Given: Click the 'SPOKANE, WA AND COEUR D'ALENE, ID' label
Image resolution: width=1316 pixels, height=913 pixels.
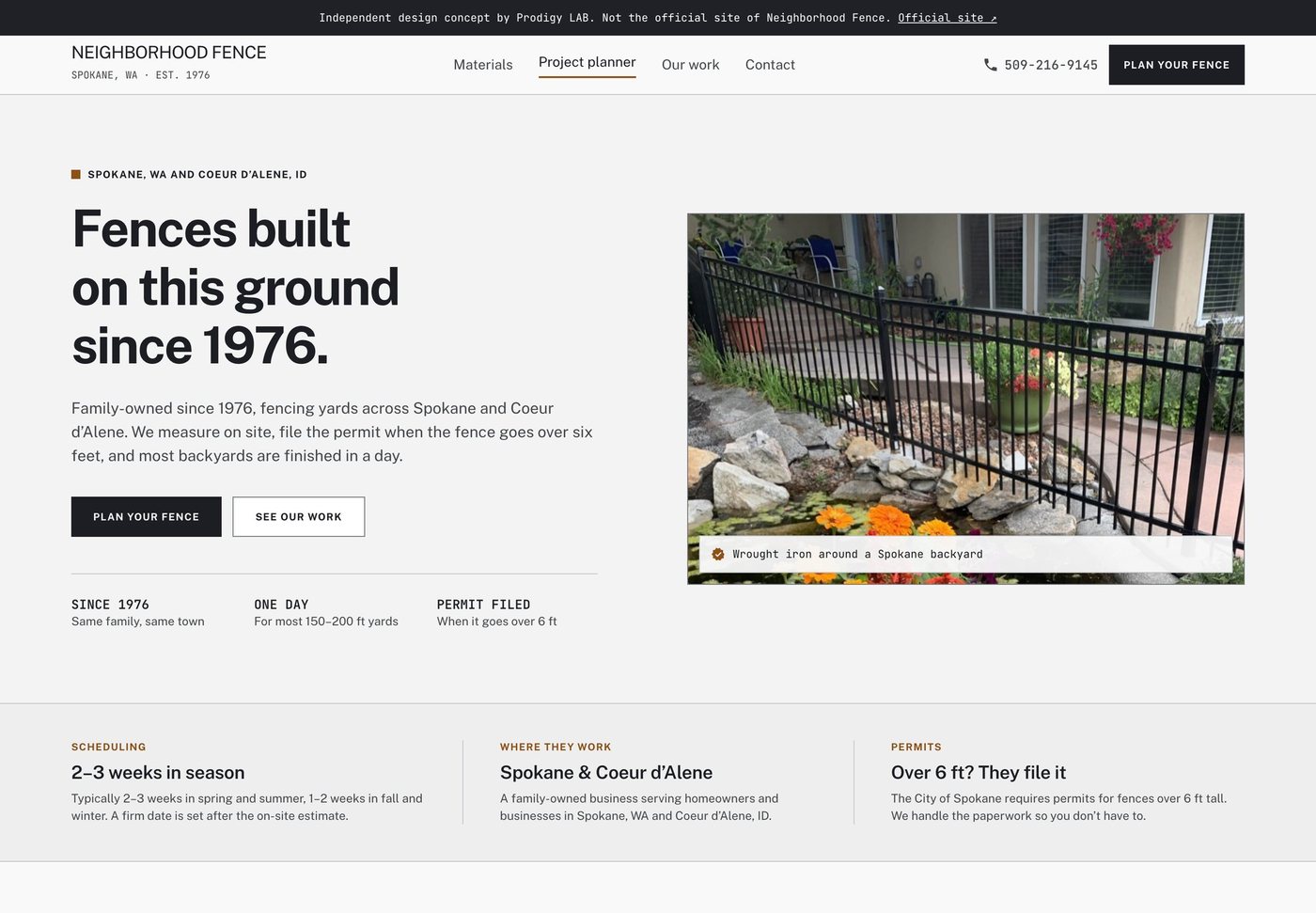Looking at the screenshot, I should [x=197, y=175].
